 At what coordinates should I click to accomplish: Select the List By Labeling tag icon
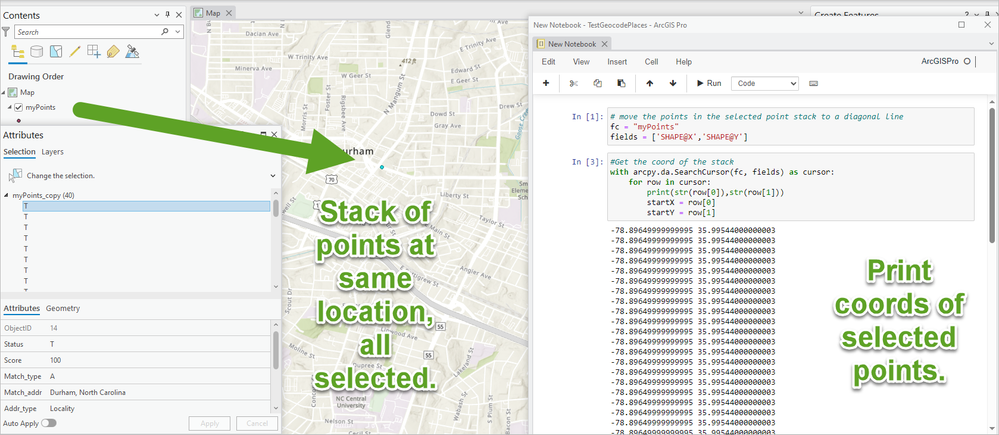113,52
